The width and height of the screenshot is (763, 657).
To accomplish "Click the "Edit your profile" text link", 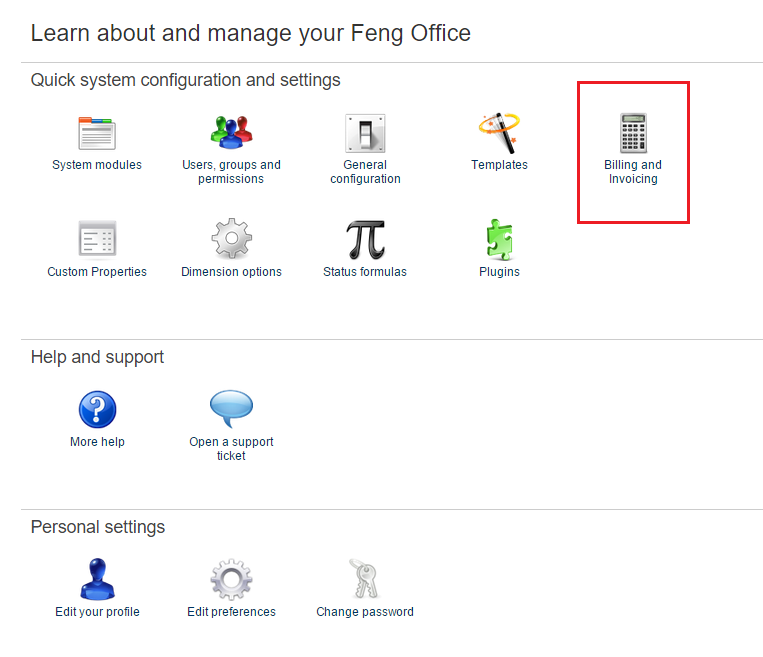I will point(97,612).
